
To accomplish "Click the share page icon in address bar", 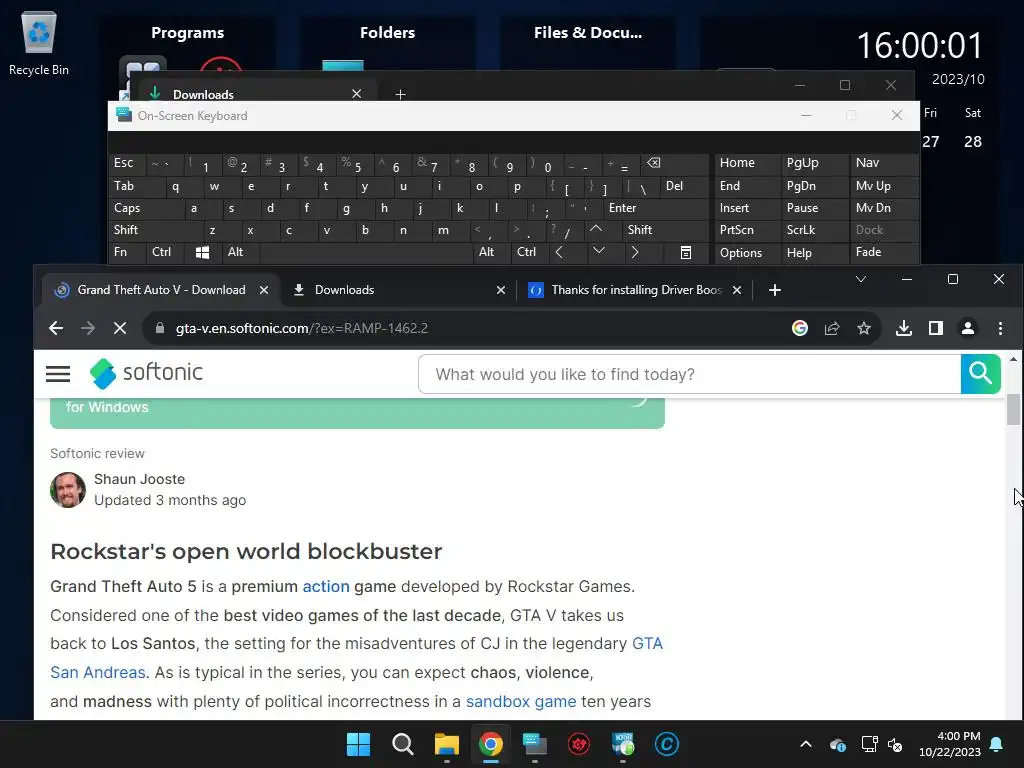I will coord(831,328).
